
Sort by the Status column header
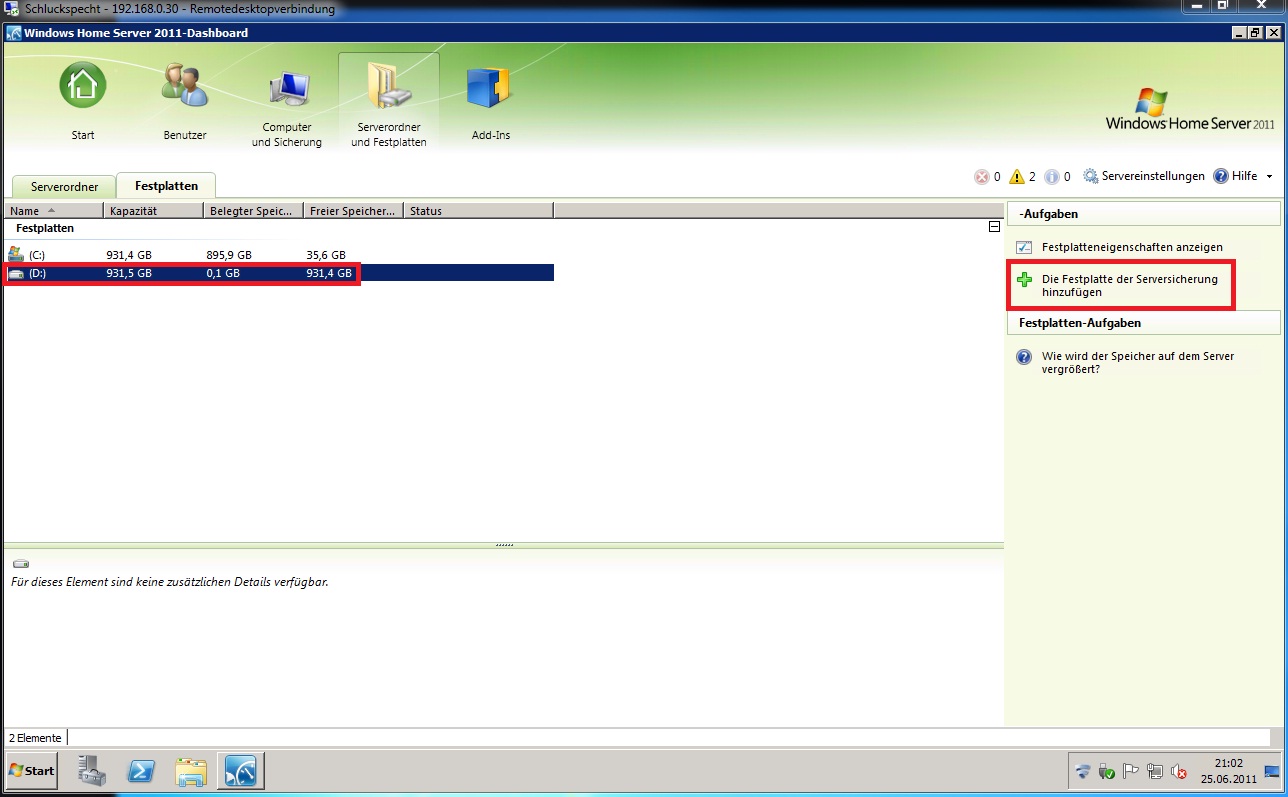479,211
